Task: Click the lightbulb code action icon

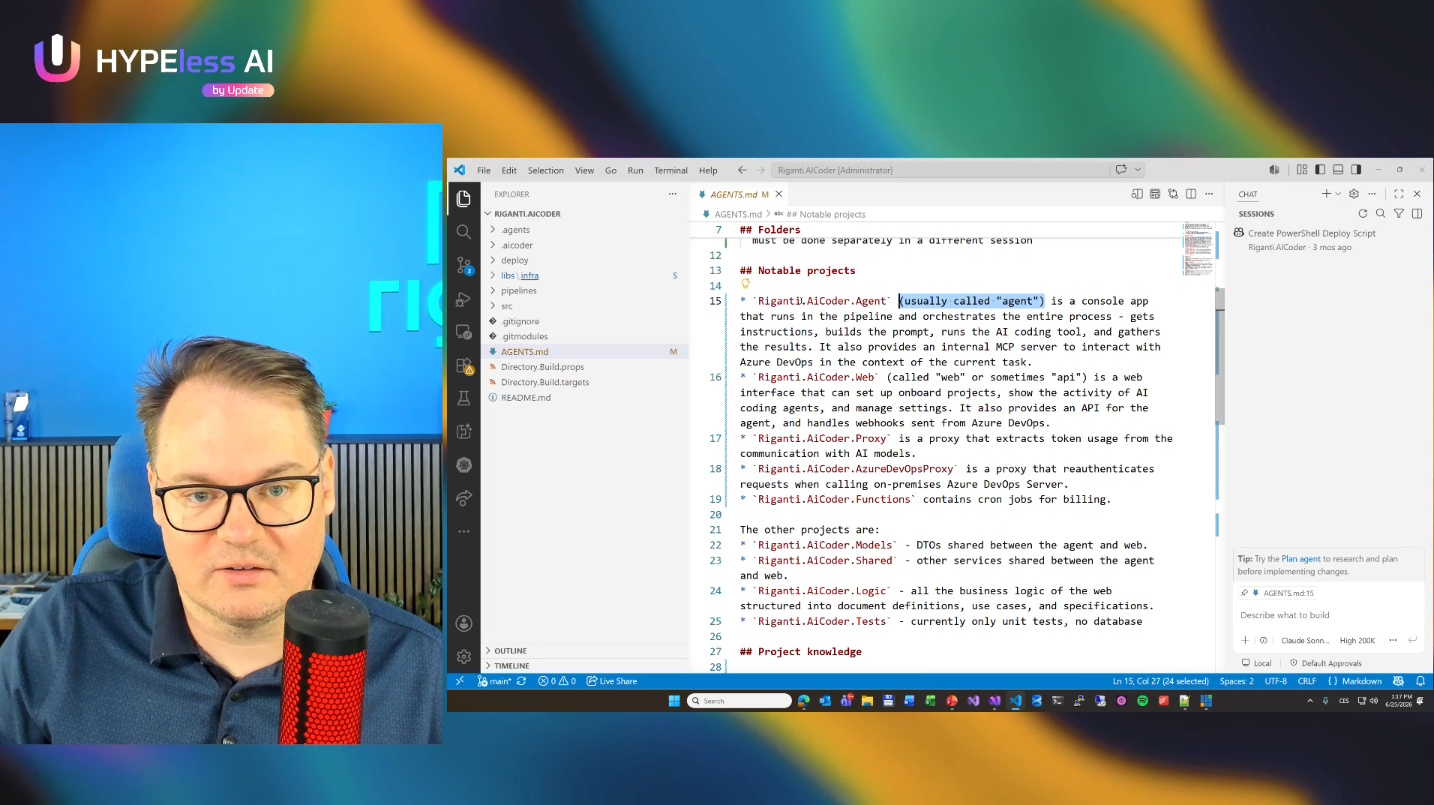Action: [x=745, y=284]
